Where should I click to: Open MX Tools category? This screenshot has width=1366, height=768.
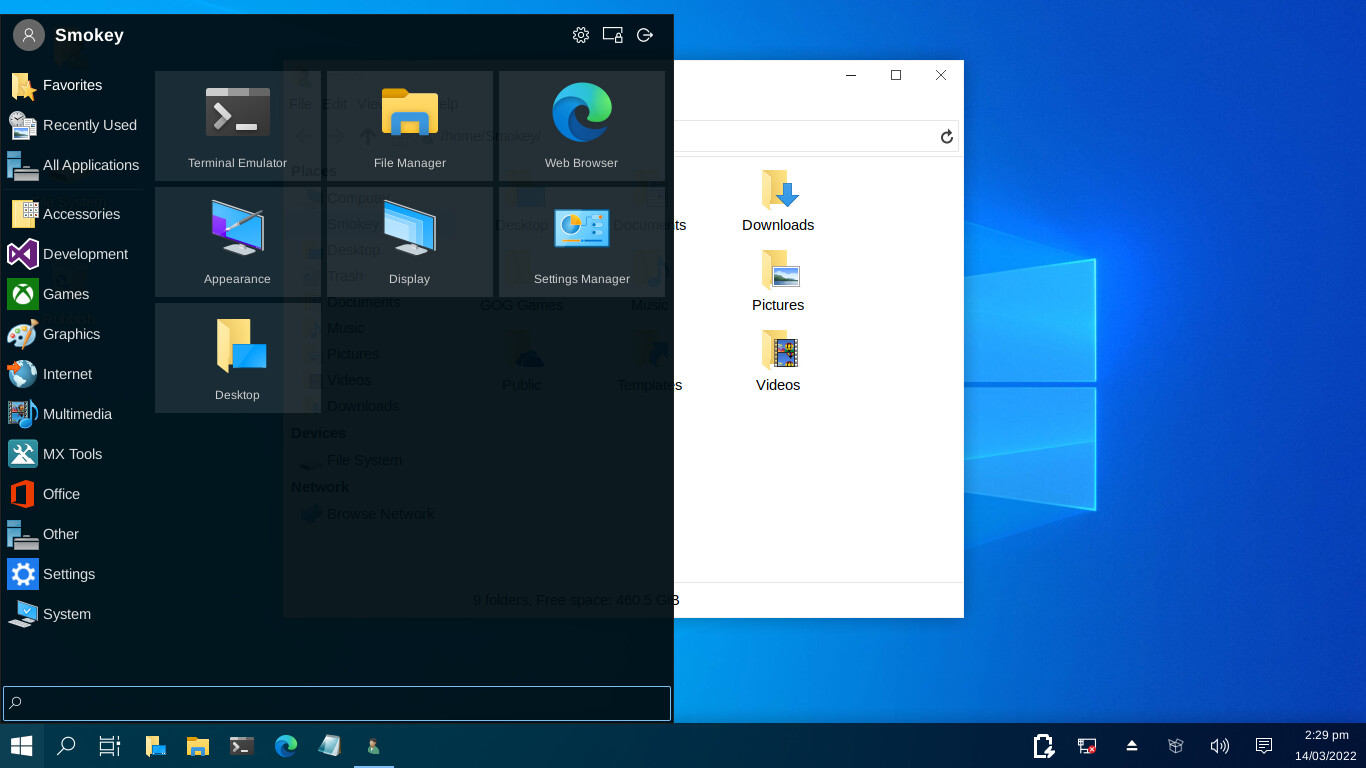pos(75,454)
